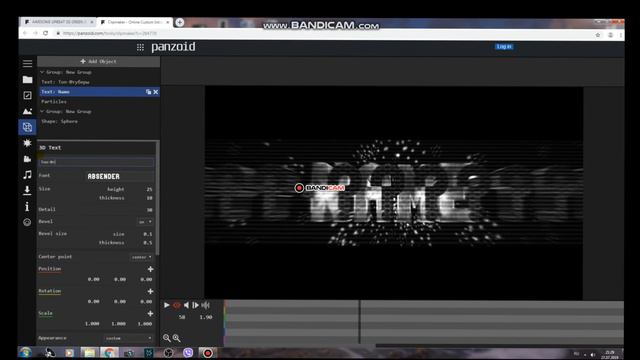640x360 pixels.
Task: Zoom out the timeline
Action: [x=167, y=338]
